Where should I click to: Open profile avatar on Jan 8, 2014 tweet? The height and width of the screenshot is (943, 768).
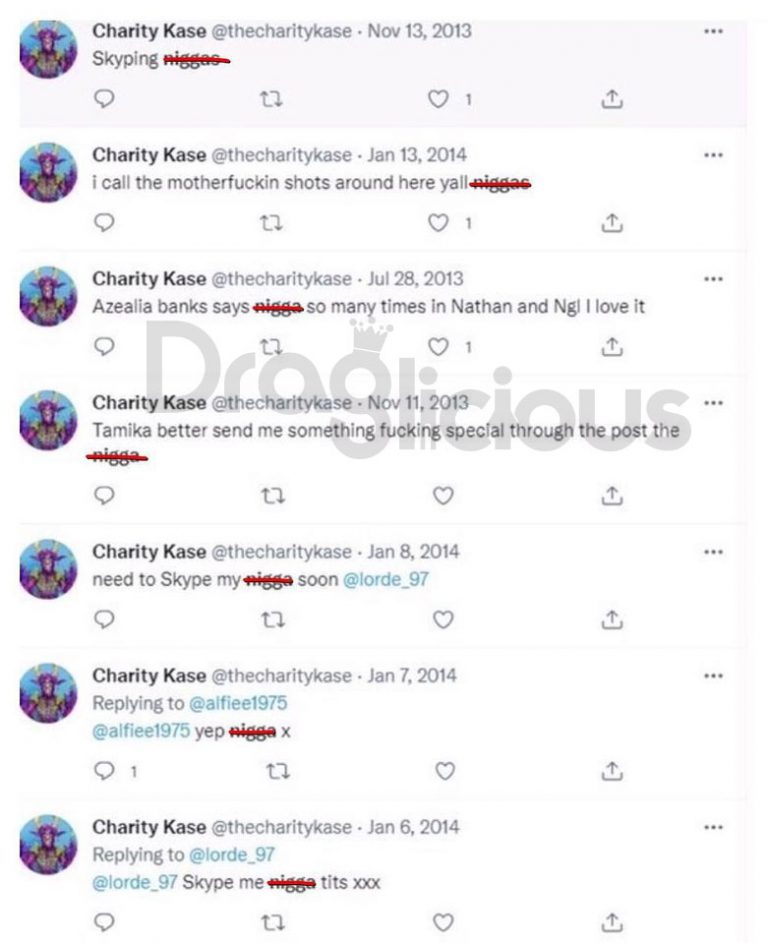click(x=48, y=569)
